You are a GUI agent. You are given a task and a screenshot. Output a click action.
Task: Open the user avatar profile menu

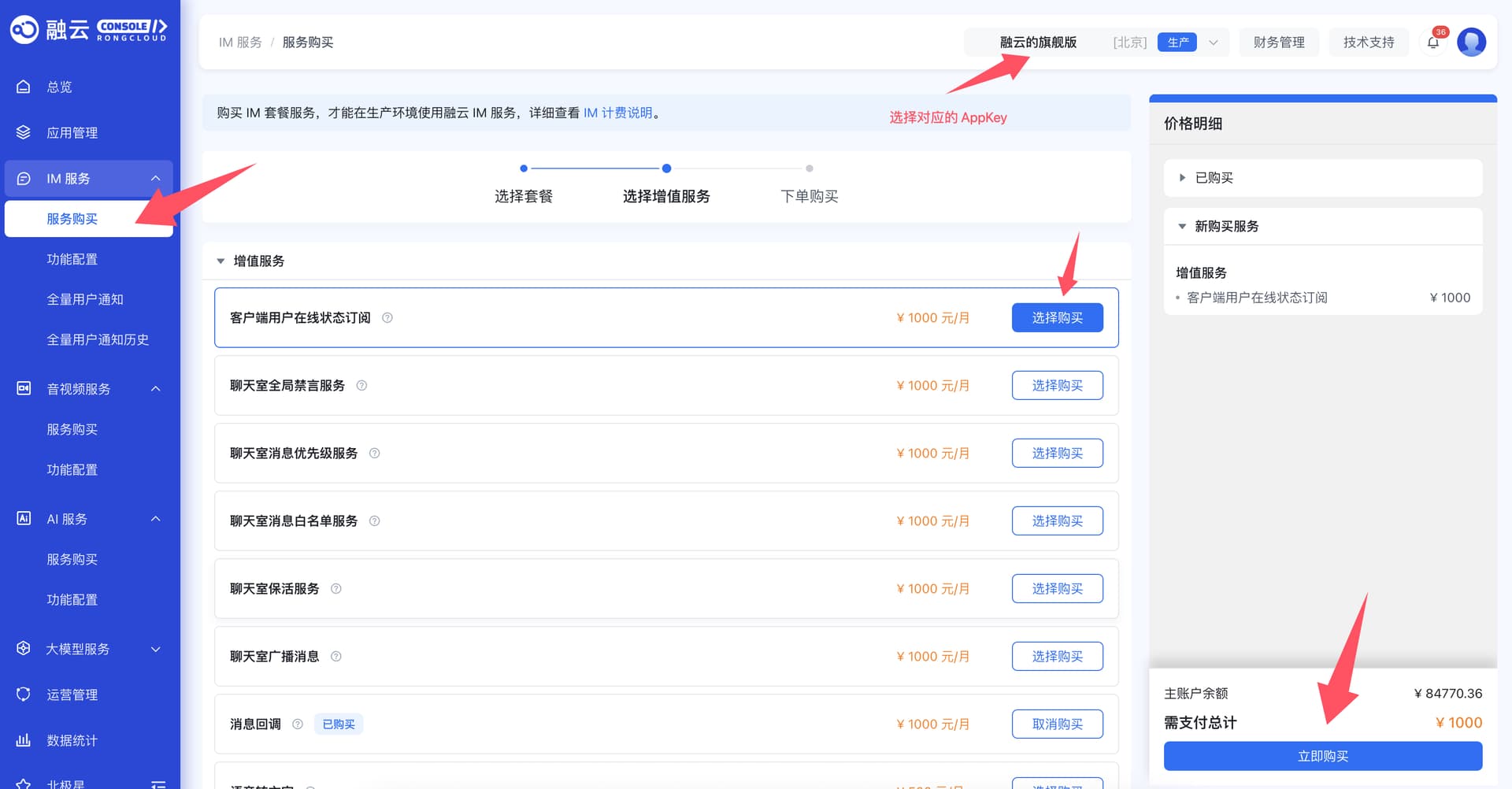click(x=1471, y=43)
